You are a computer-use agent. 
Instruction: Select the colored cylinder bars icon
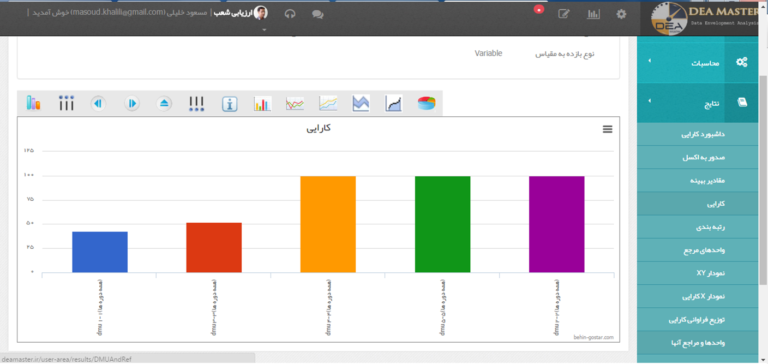point(33,103)
